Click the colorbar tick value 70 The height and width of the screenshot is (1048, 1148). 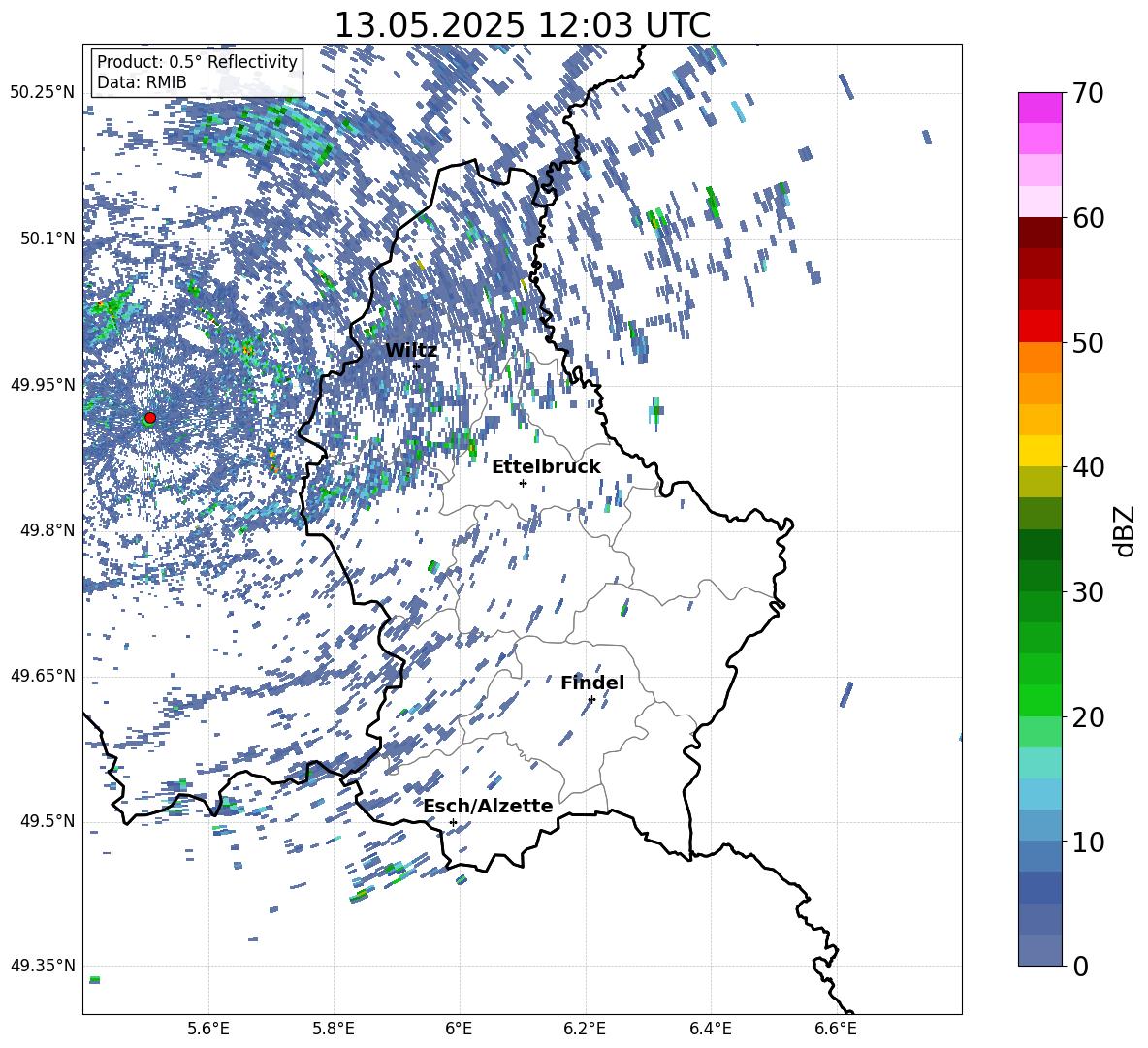(1087, 94)
